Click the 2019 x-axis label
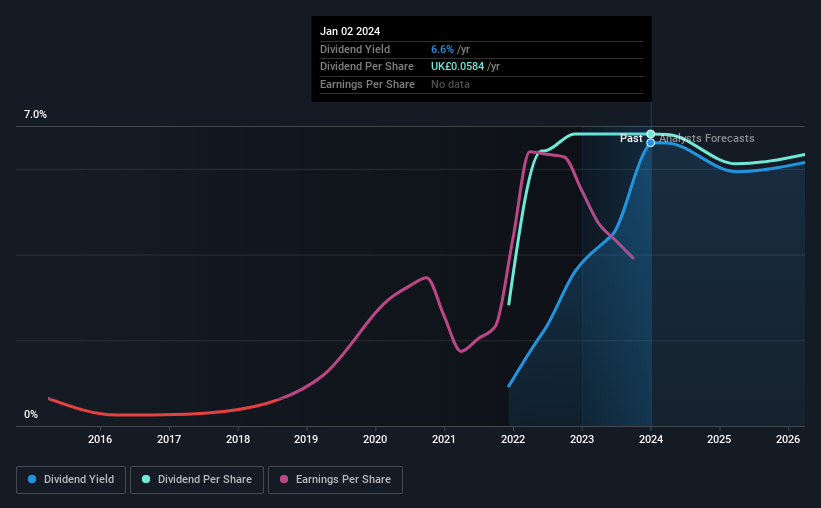The width and height of the screenshot is (821, 508). coord(306,439)
